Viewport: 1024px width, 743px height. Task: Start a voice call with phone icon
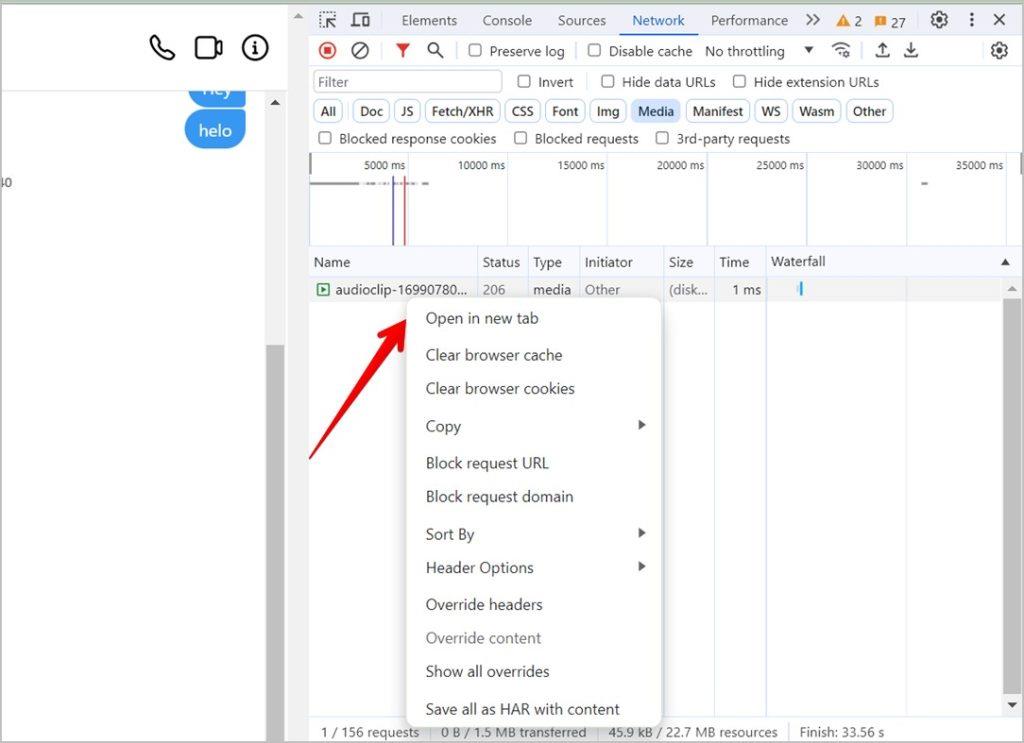coord(162,48)
